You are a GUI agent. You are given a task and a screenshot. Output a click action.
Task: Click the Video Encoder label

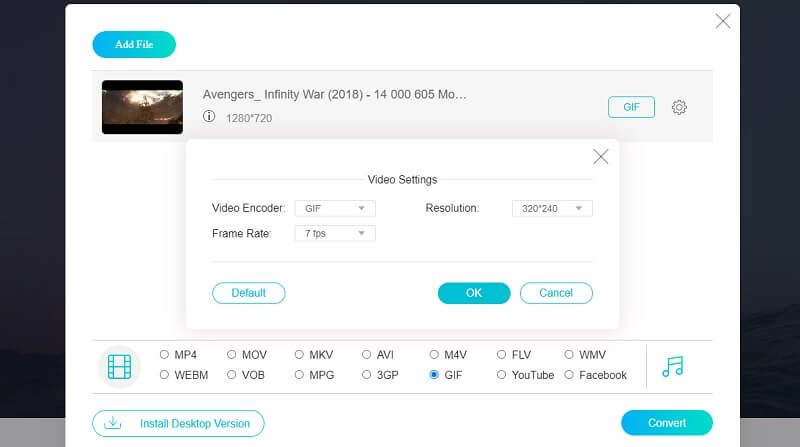pos(248,208)
